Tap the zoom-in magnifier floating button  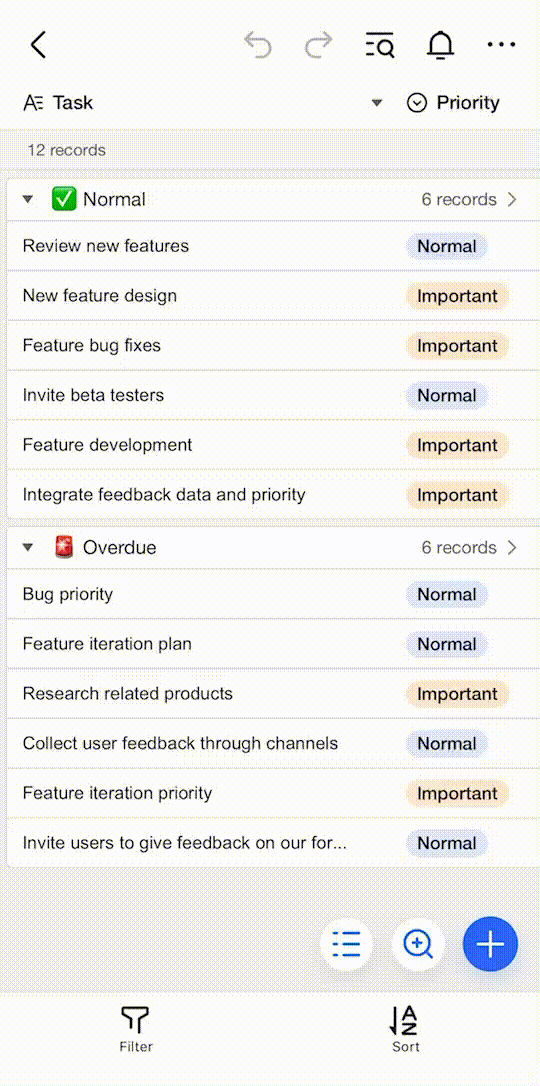(418, 943)
